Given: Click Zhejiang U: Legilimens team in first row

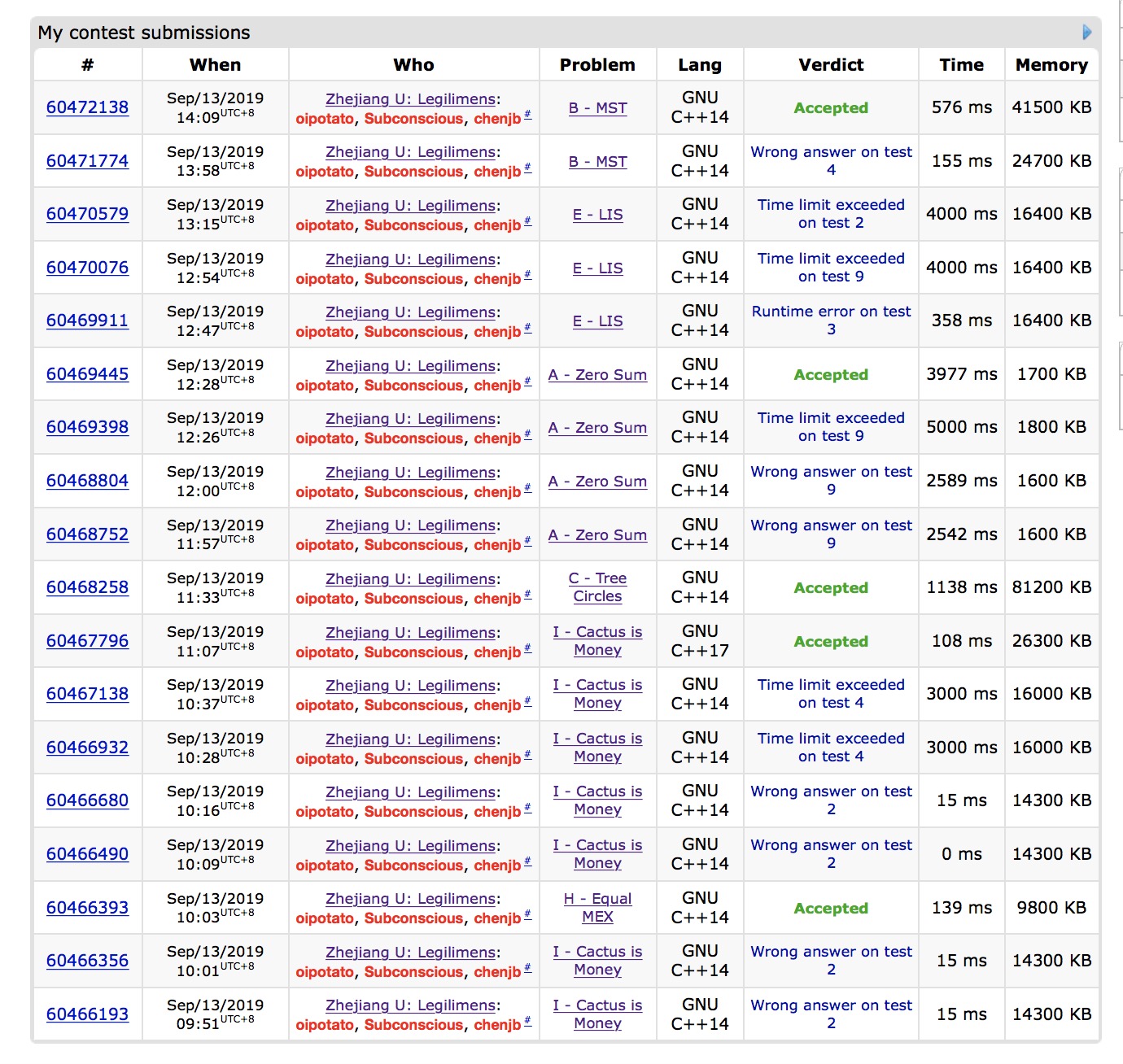Looking at the screenshot, I should pyautogui.click(x=411, y=99).
